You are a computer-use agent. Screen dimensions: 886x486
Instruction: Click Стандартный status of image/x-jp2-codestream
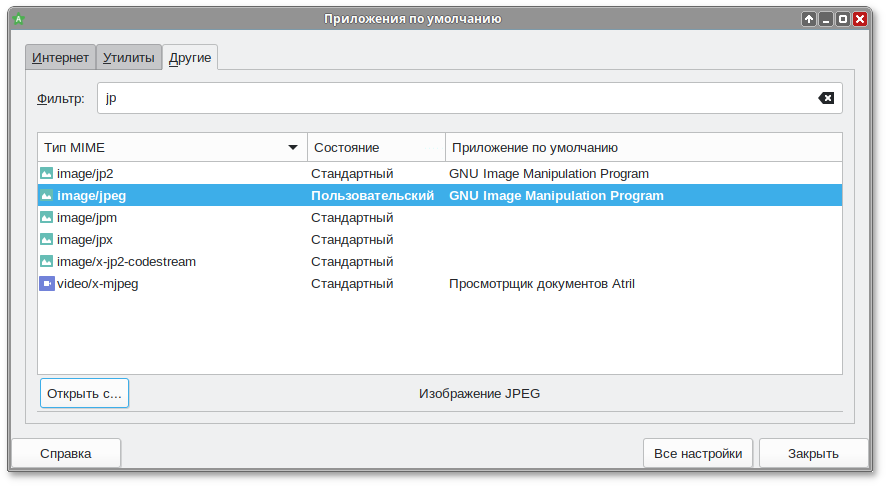(352, 262)
